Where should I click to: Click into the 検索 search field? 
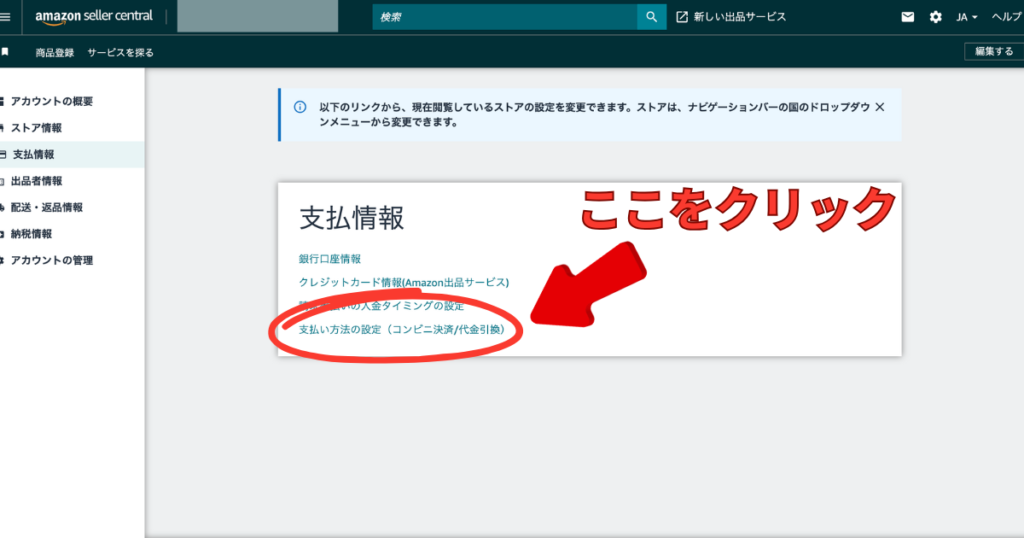tap(505, 17)
